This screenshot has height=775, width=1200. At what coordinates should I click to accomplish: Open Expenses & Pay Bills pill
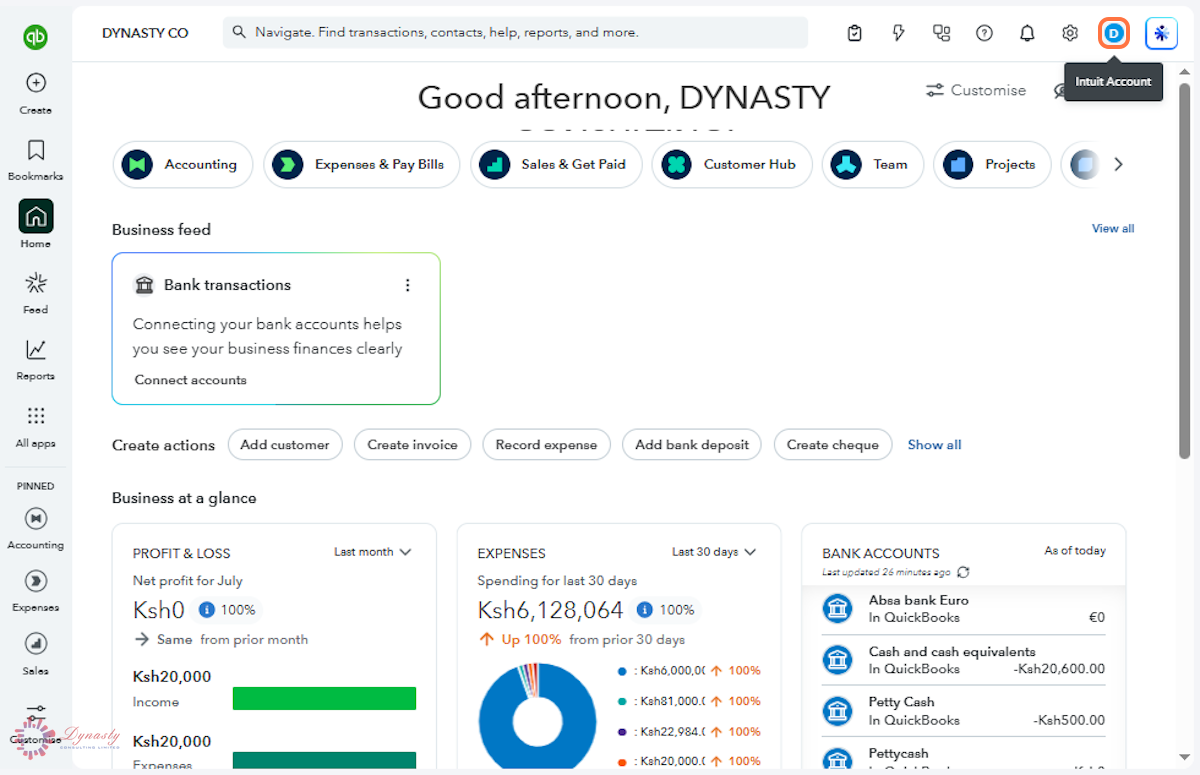361,164
